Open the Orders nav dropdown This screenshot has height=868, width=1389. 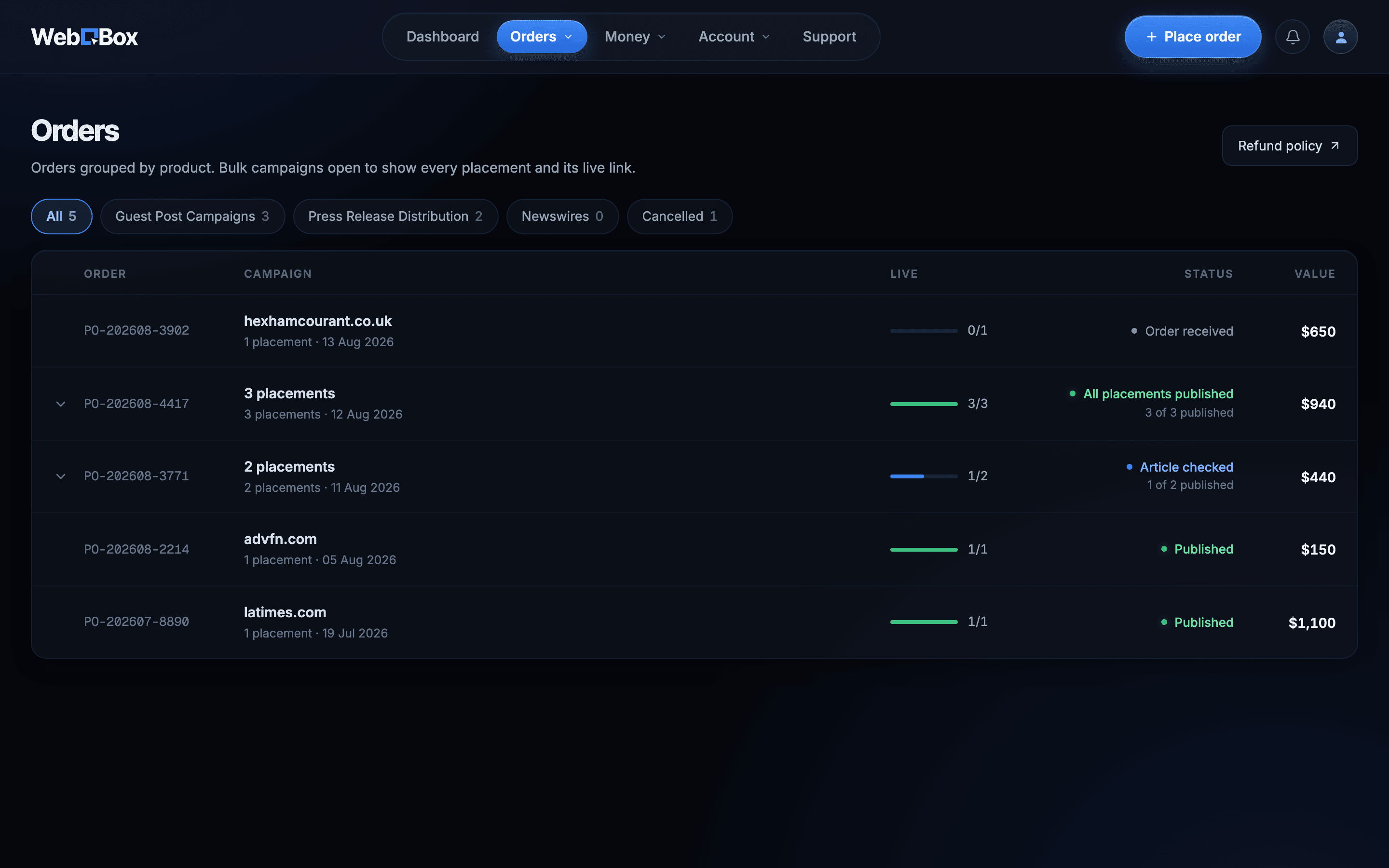(541, 37)
